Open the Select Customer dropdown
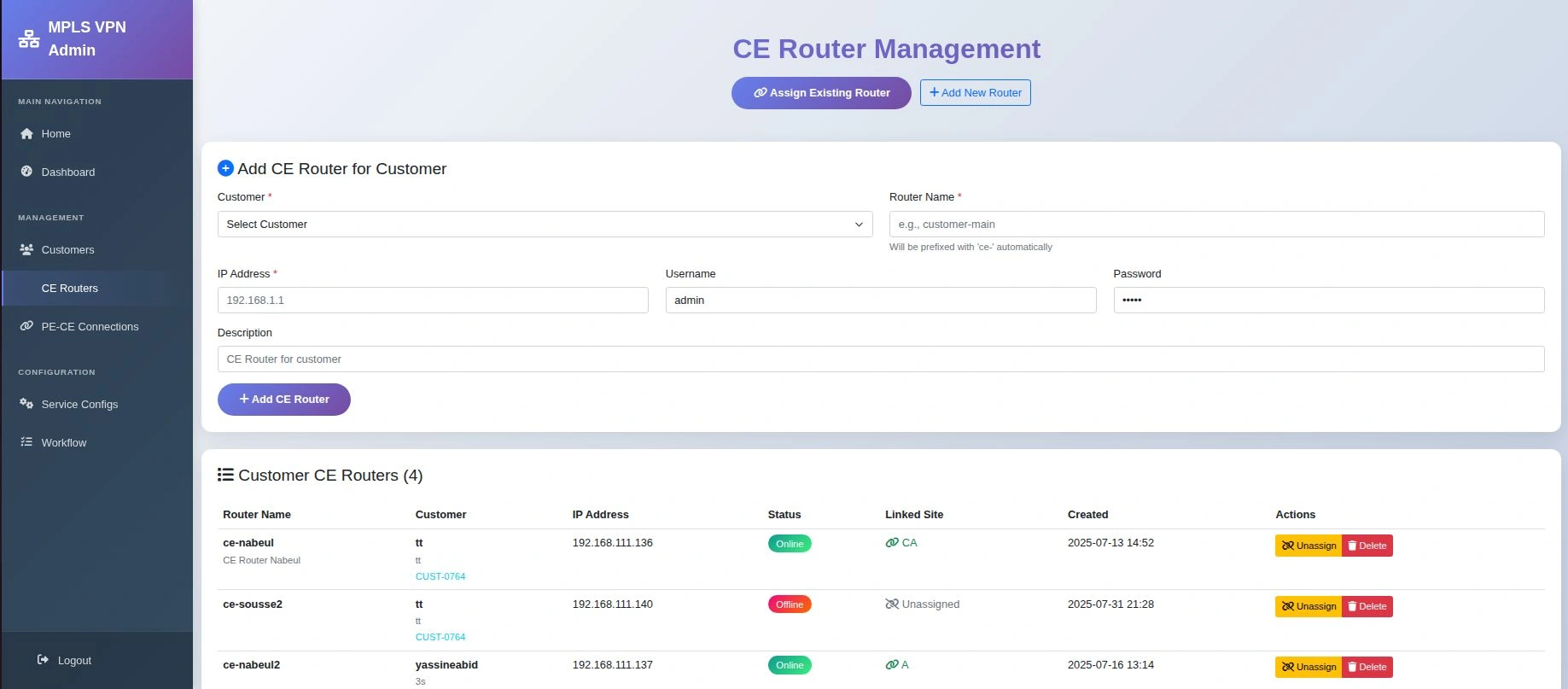 [x=545, y=224]
